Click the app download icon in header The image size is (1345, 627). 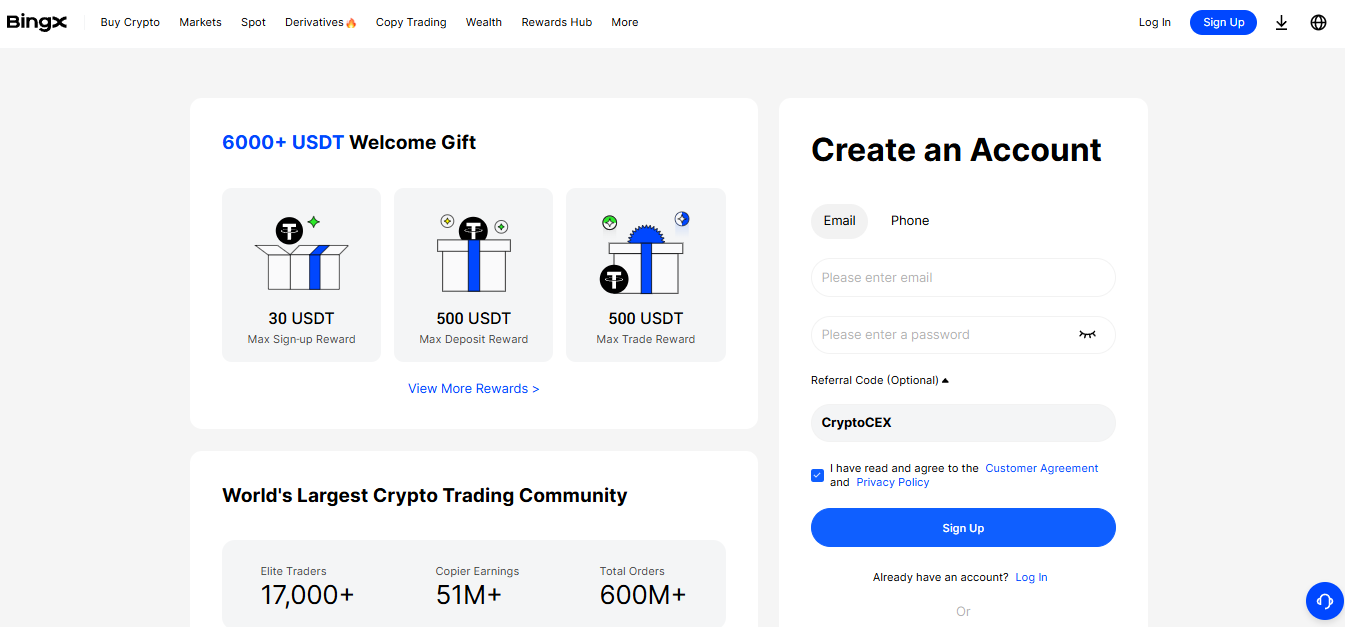coord(1281,22)
